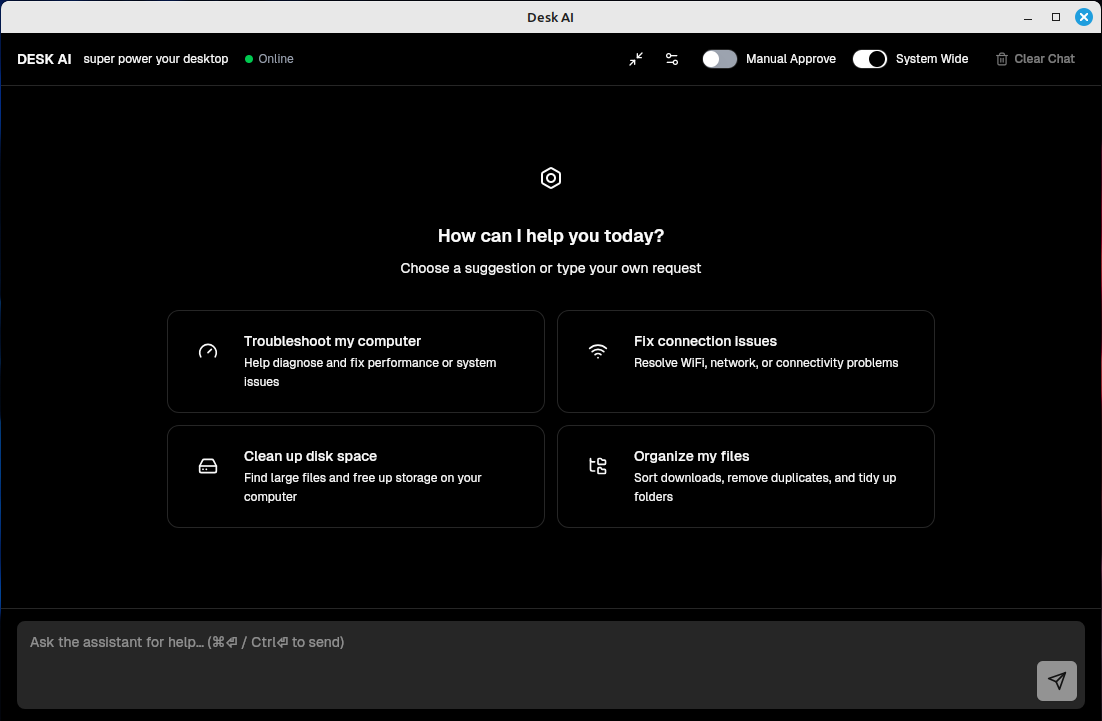Viewport: 1102px width, 721px height.
Task: Click the folder tree icon on the Organize card
Action: (598, 466)
